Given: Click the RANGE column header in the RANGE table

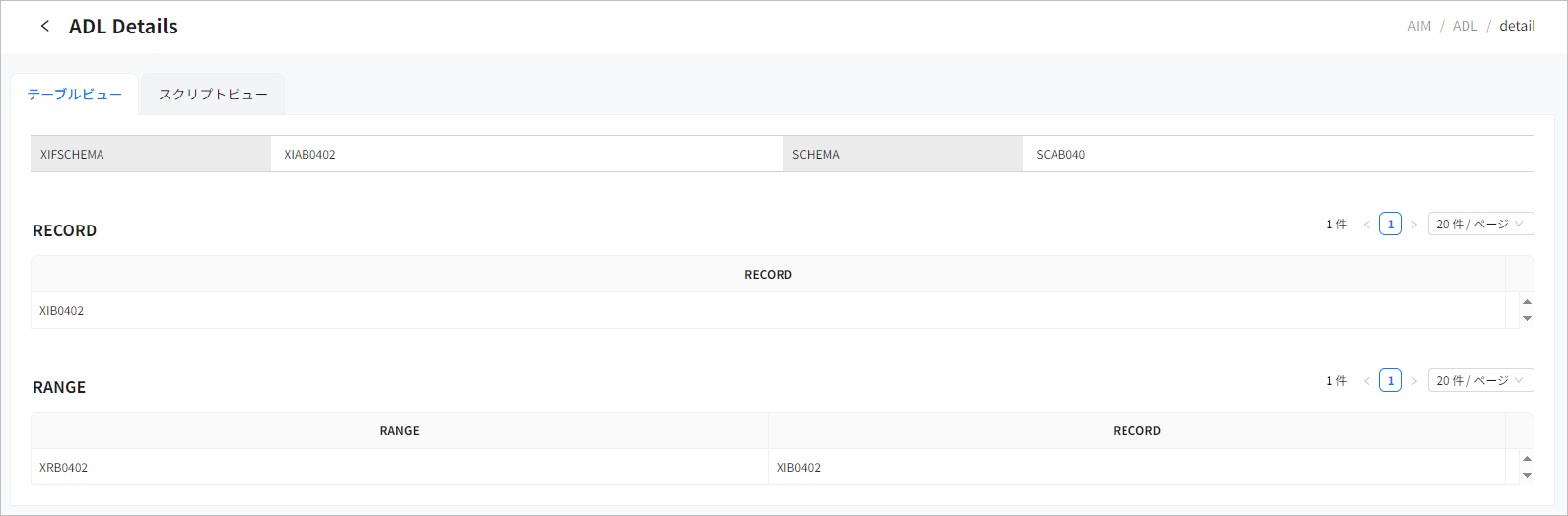Looking at the screenshot, I should pos(399,431).
